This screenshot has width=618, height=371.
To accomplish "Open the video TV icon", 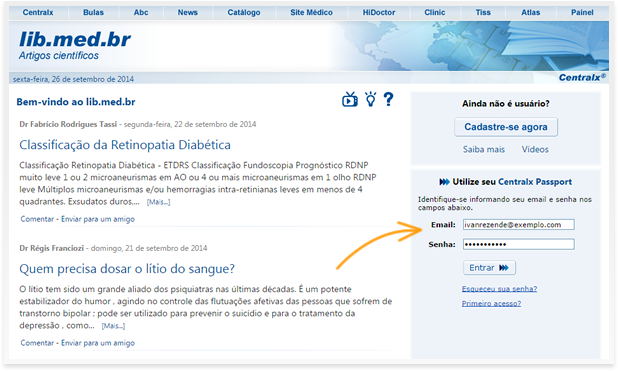I will [350, 100].
